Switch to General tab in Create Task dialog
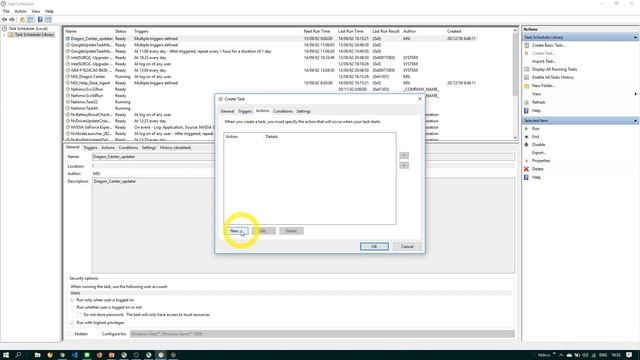The width and height of the screenshot is (640, 360). pyautogui.click(x=227, y=111)
